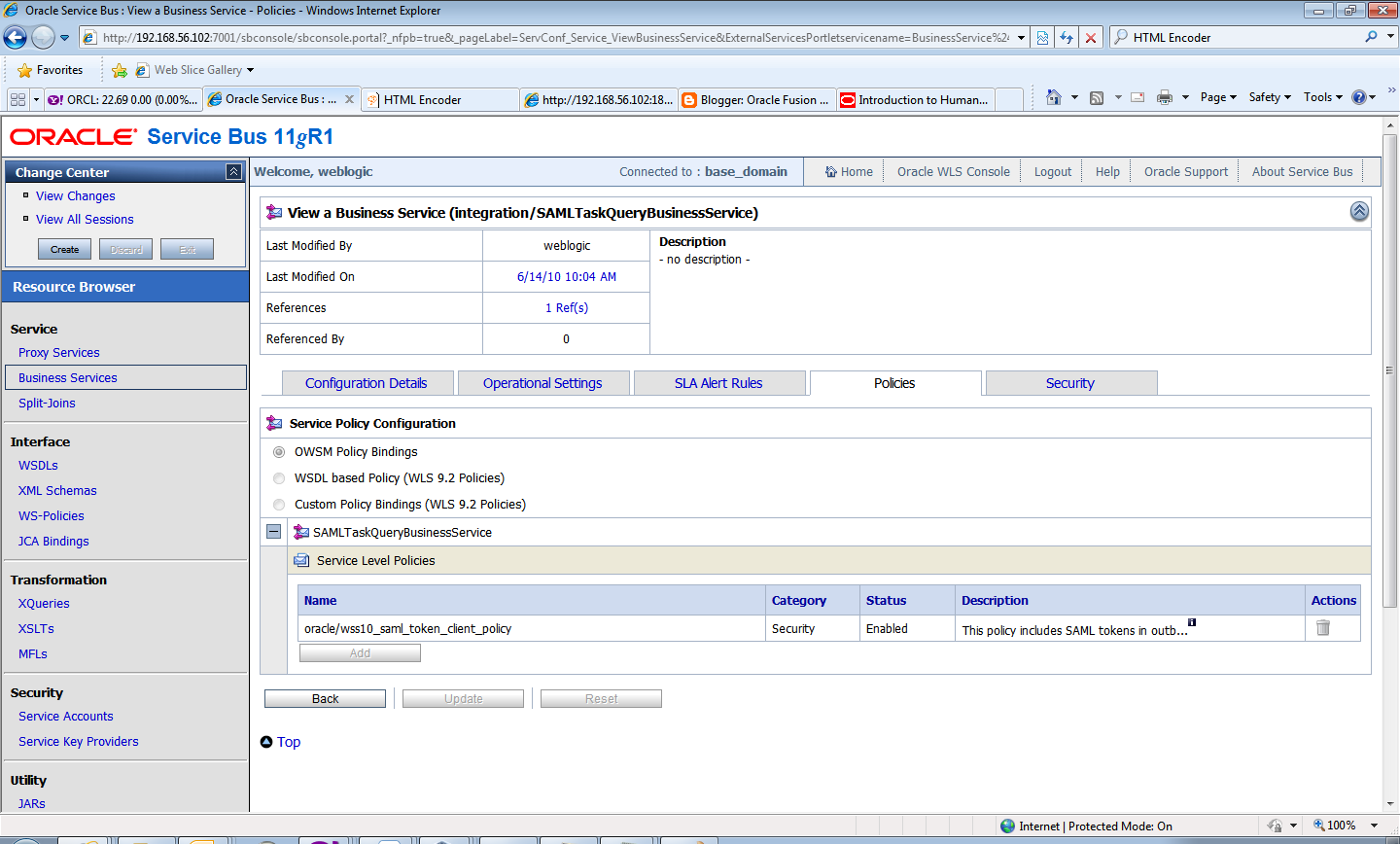Close the Oracle Service Bus browser tab
This screenshot has width=1400, height=844.
pyautogui.click(x=349, y=99)
